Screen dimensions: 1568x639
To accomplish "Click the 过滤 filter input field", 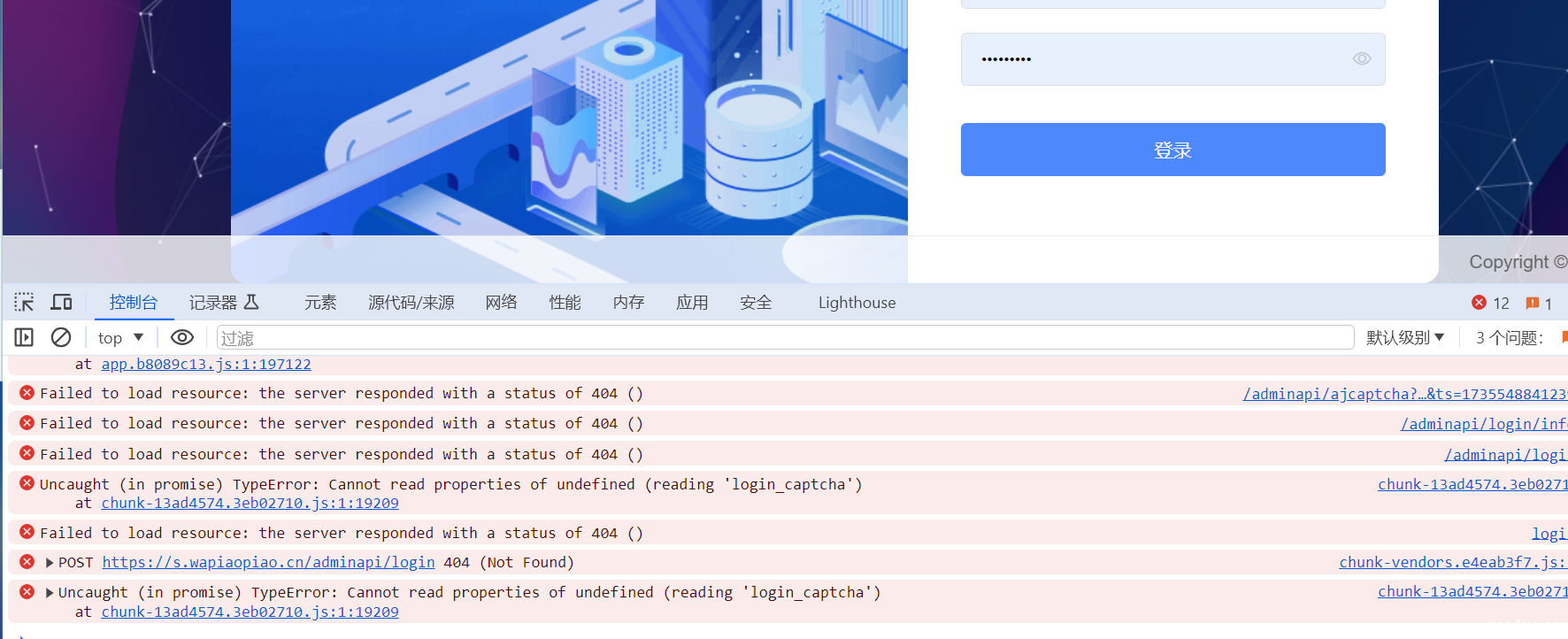I will pos(784,337).
